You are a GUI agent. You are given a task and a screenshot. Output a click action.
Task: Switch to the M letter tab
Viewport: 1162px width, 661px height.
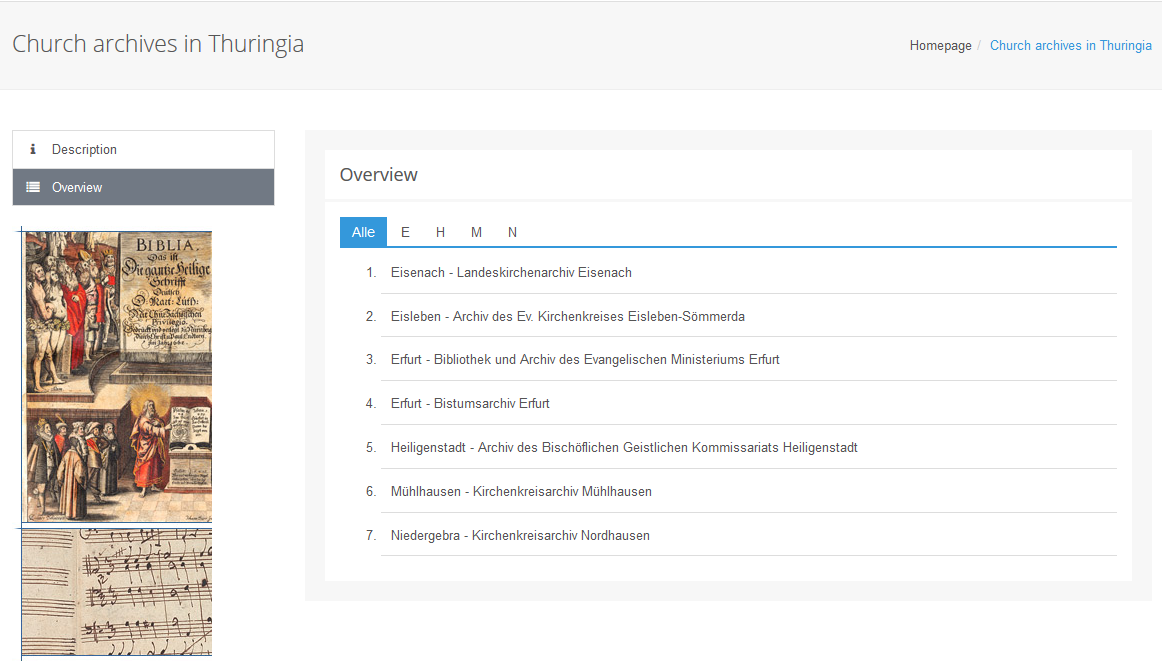coord(476,232)
